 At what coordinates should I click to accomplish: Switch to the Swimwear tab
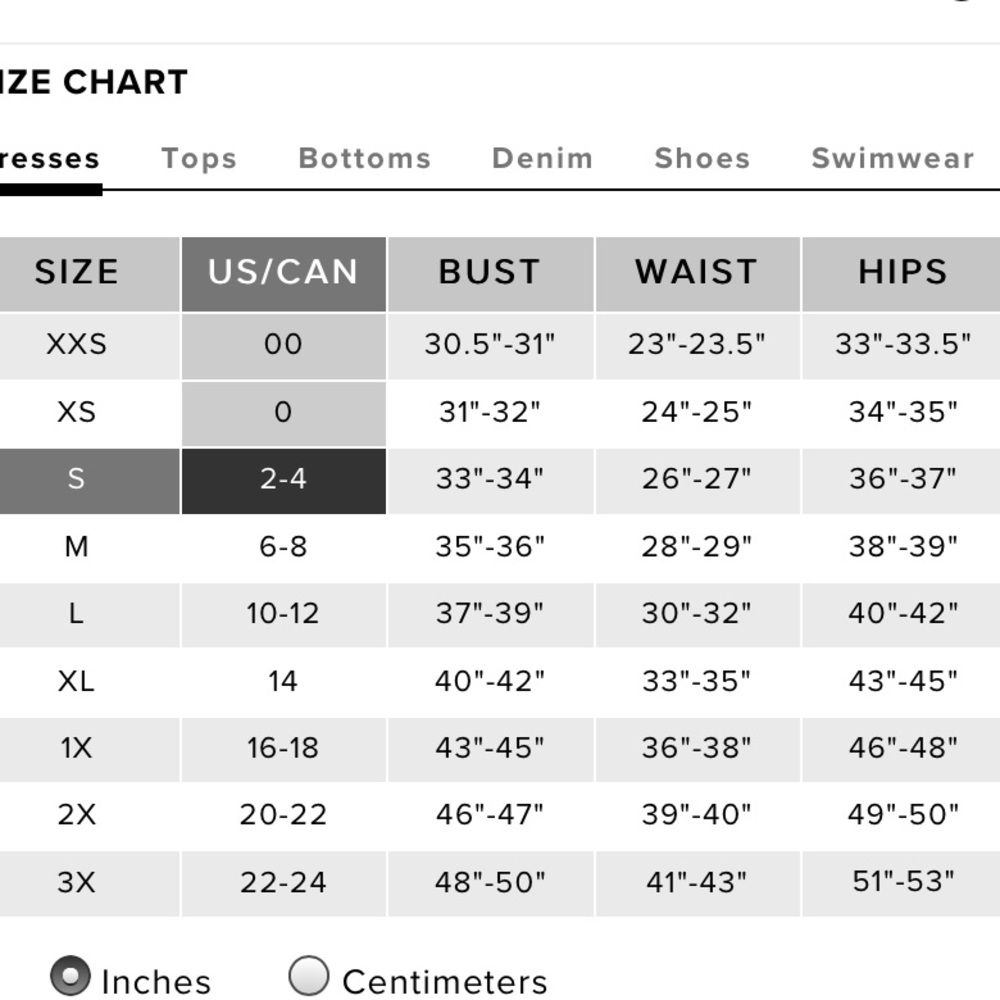pos(893,158)
